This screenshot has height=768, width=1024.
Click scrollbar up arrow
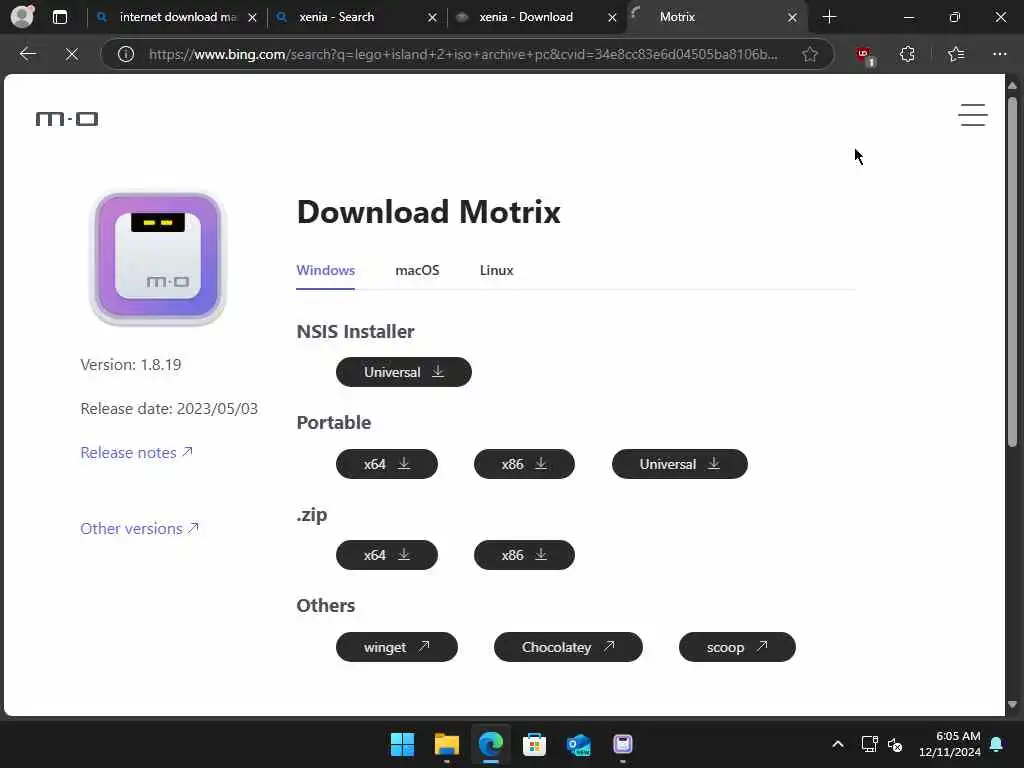click(1012, 86)
